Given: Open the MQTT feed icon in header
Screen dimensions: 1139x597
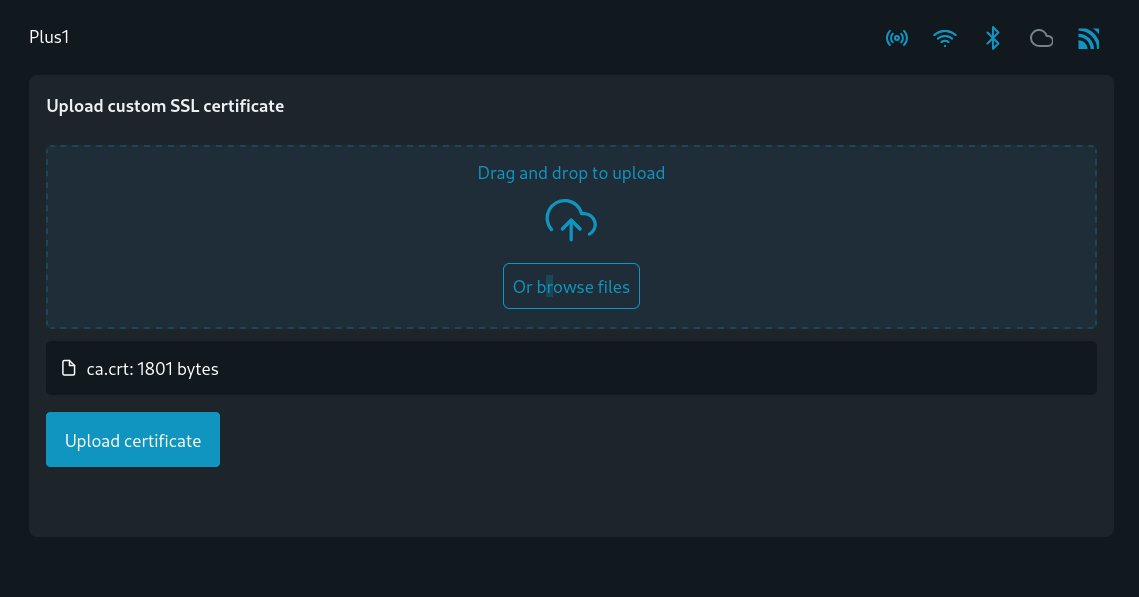Looking at the screenshot, I should [x=1088, y=38].
